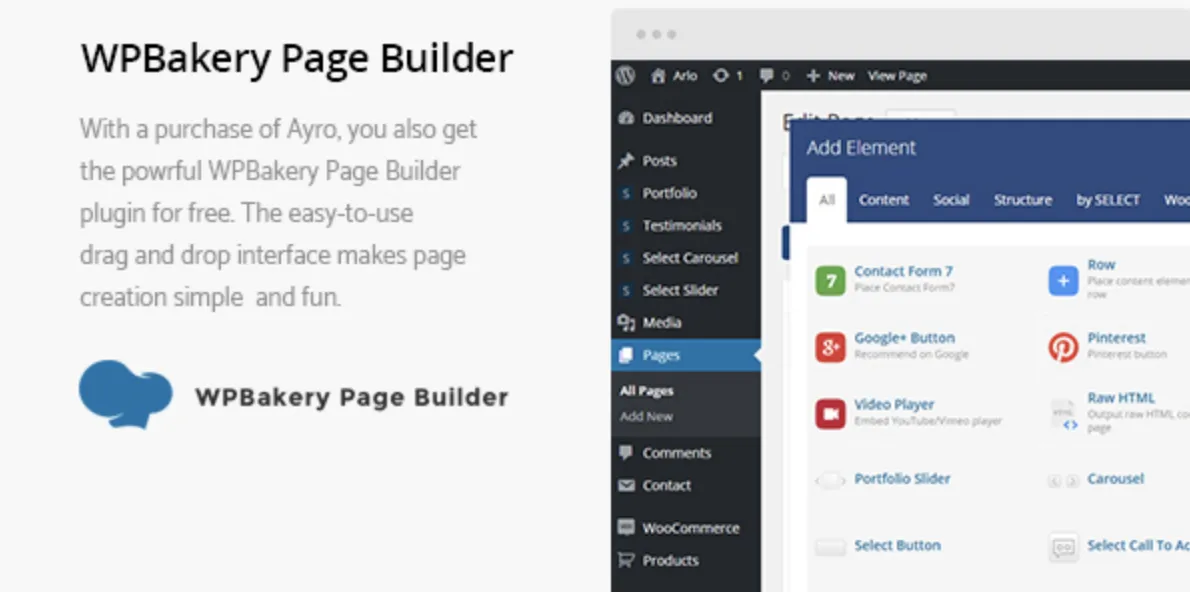Viewport: 1190px width, 592px height.
Task: Click the Select Slider S icon
Action: (626, 291)
